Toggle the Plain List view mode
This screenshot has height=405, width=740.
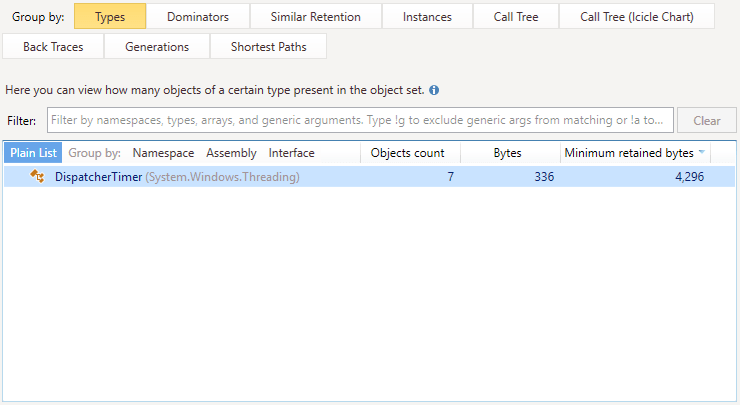[34, 153]
